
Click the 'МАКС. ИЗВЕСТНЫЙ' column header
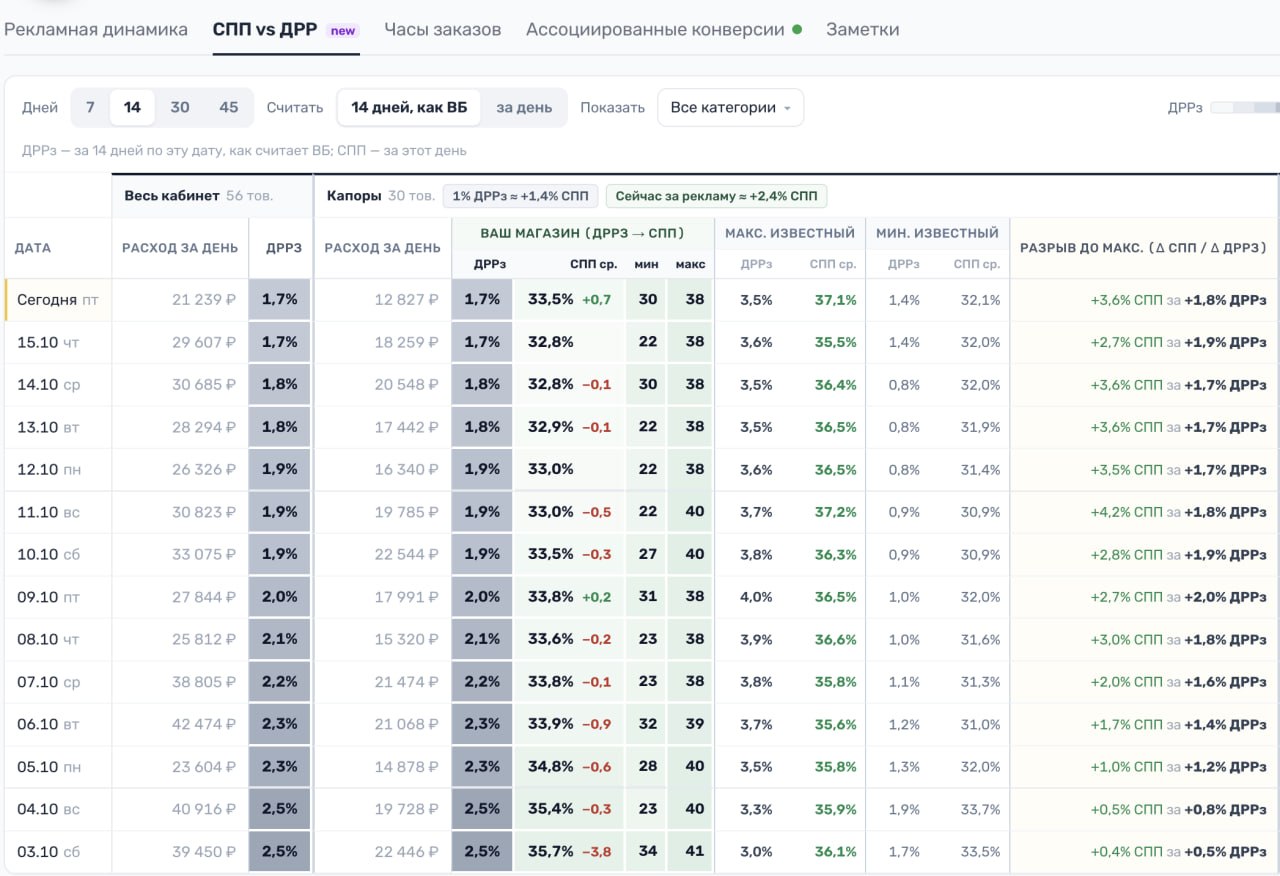tap(789, 232)
